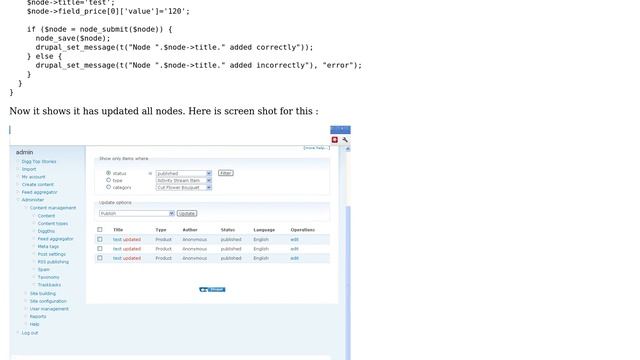Screen dimensions: 640x360
Task: Open Digg Top Stories in sidebar
Action: (x=39, y=162)
